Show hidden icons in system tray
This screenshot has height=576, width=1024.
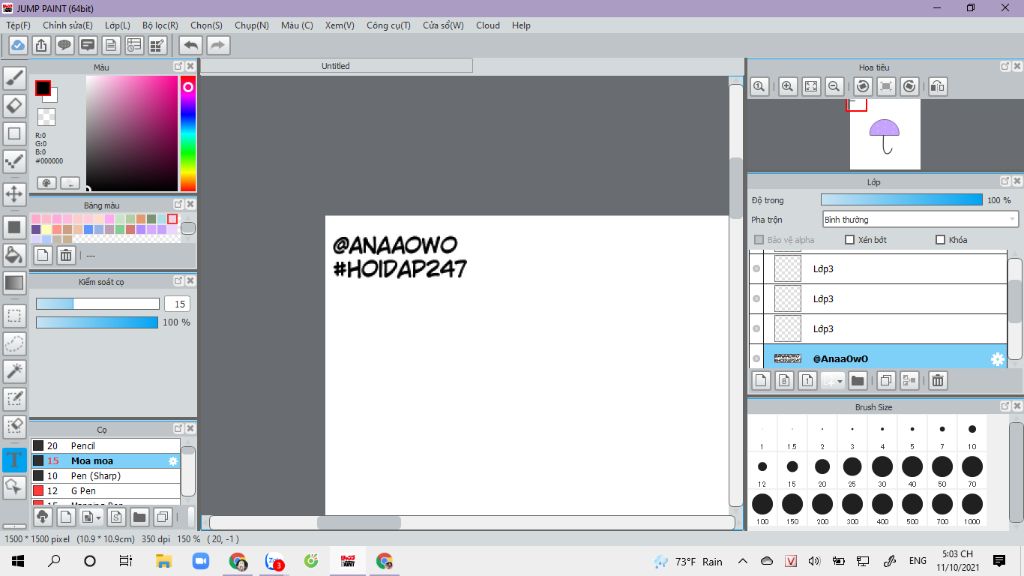tap(743, 561)
